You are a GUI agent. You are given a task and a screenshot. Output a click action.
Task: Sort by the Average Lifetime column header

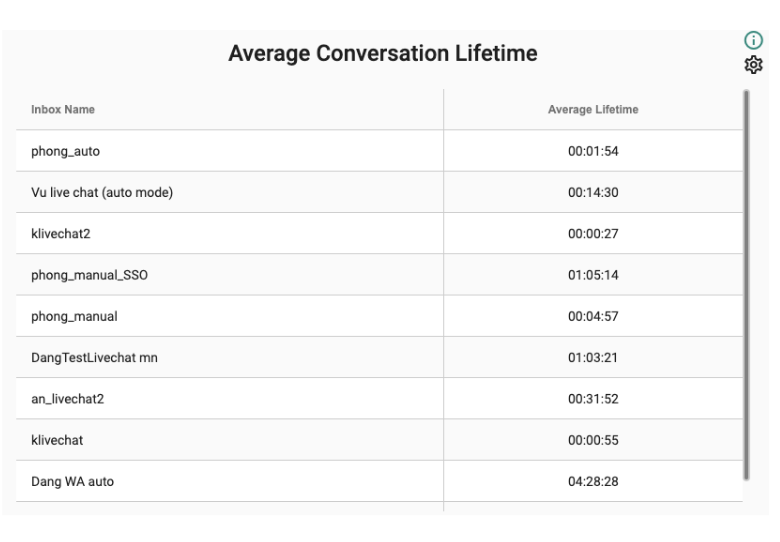point(593,109)
